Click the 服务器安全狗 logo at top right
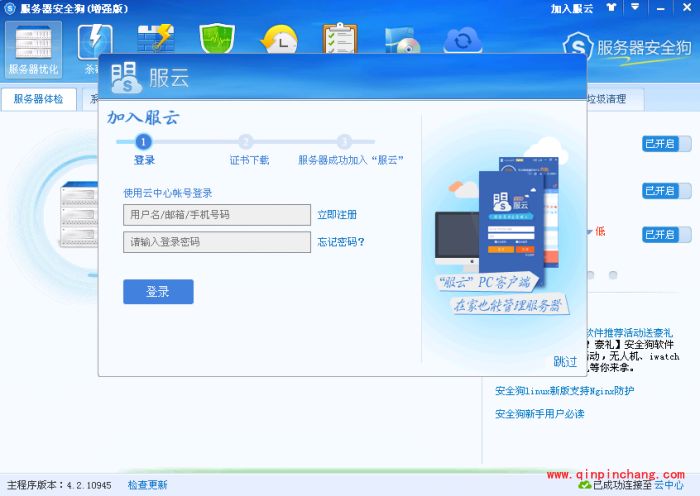Screen dimensions: 700x496 point(627,48)
